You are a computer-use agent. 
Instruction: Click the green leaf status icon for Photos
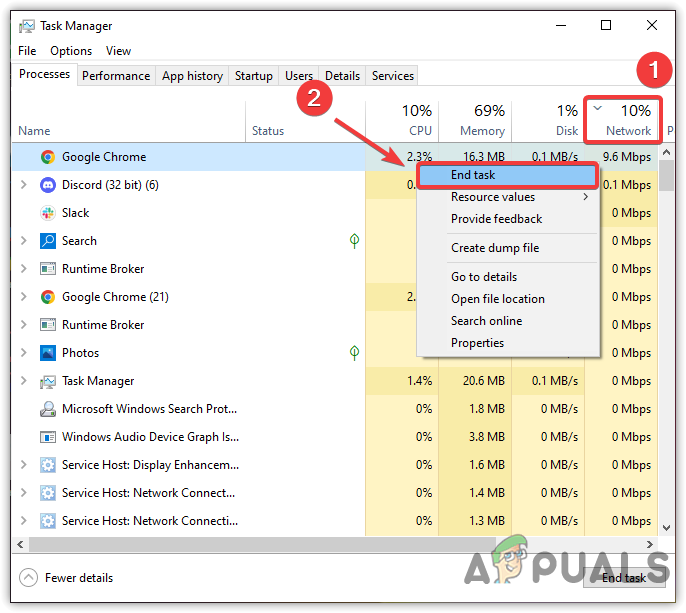click(354, 352)
